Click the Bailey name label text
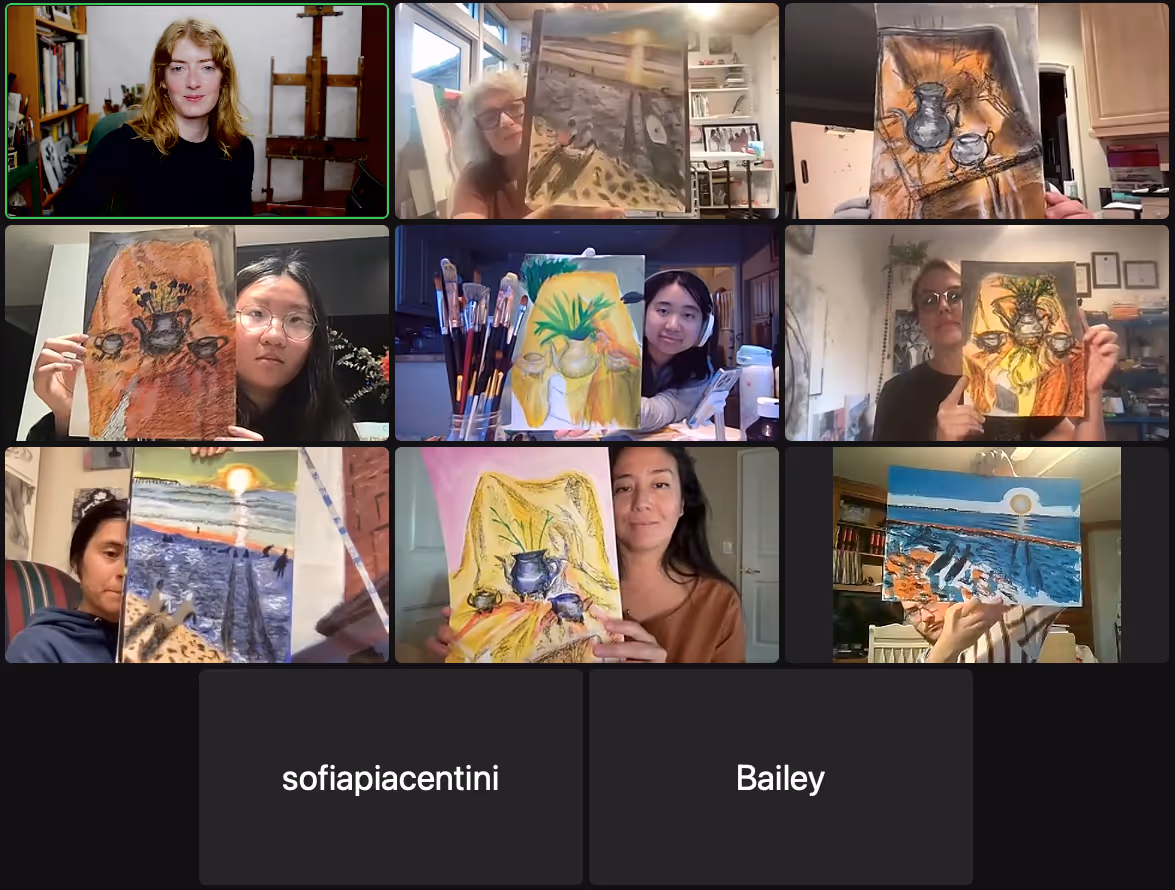Image resolution: width=1175 pixels, height=890 pixels. coord(780,778)
